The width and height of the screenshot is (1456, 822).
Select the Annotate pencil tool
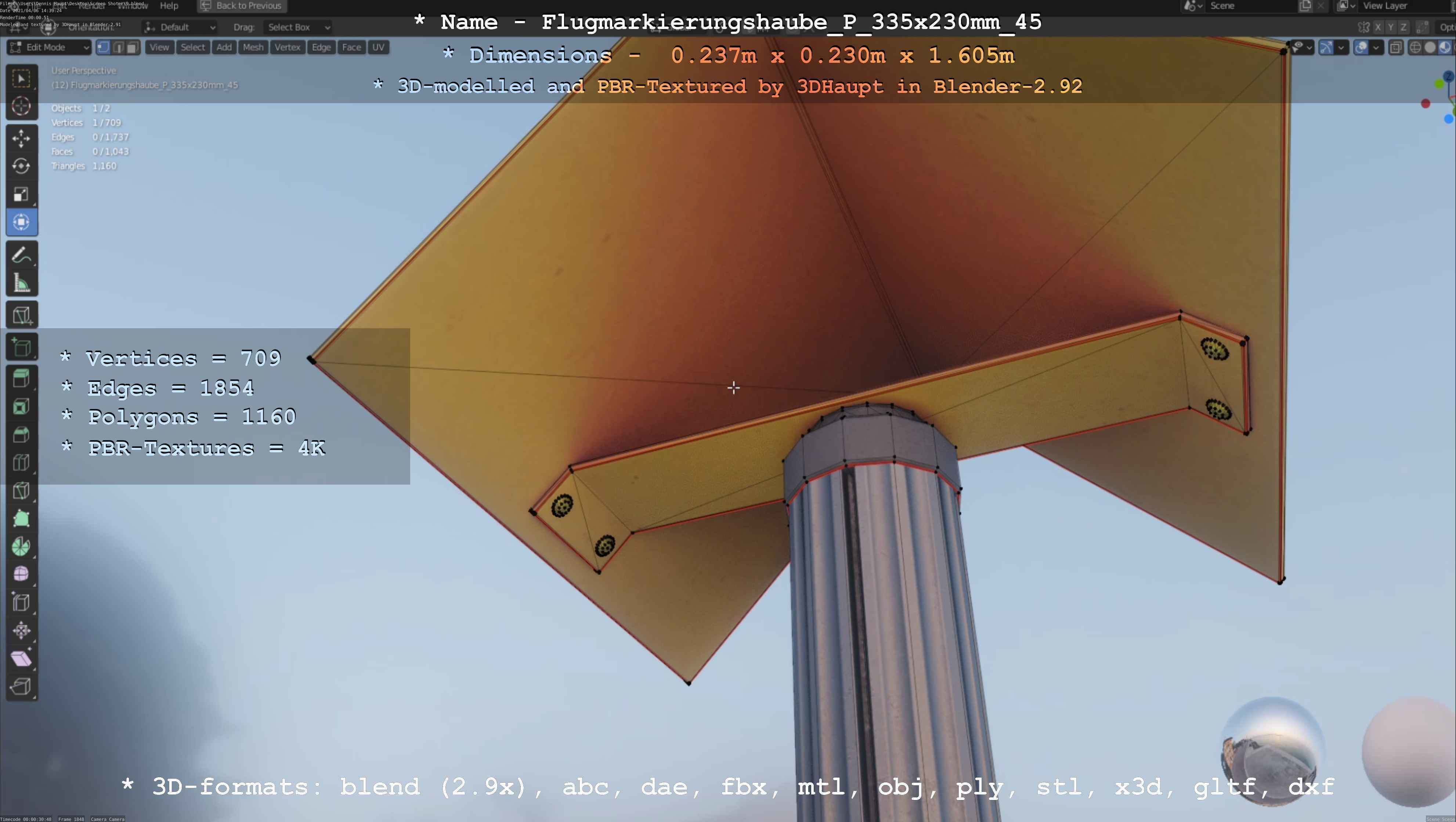[x=21, y=255]
